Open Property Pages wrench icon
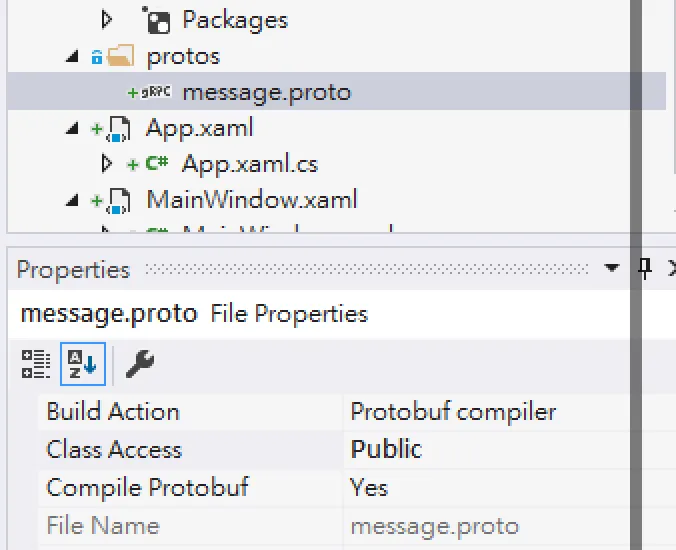This screenshot has width=676, height=550. click(140, 364)
